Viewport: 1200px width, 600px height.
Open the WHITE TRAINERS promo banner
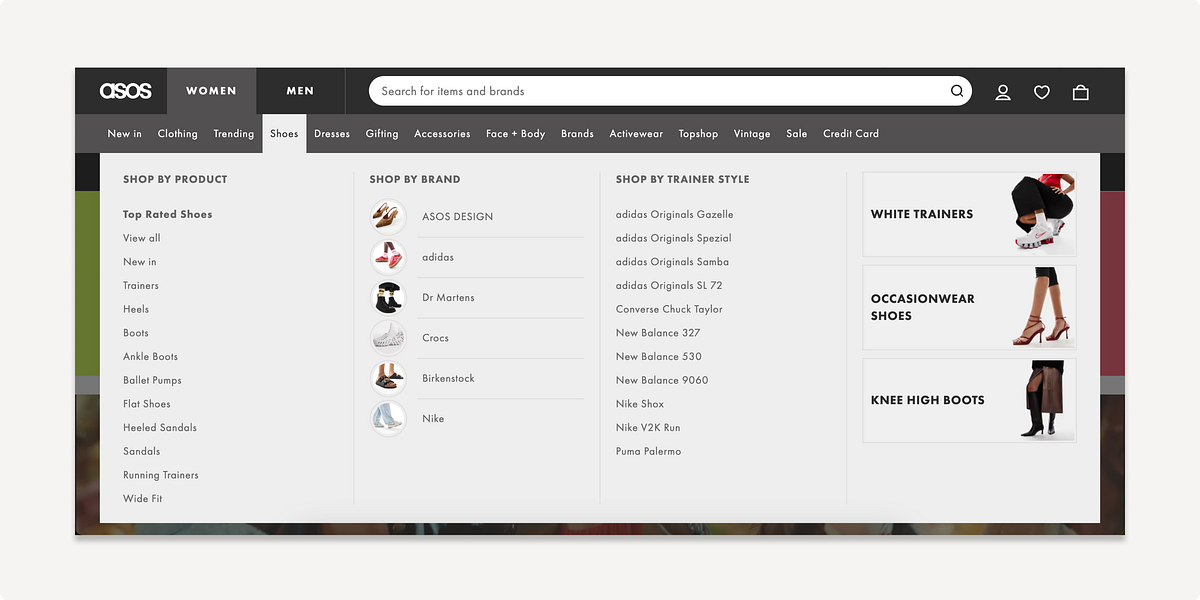tap(968, 213)
